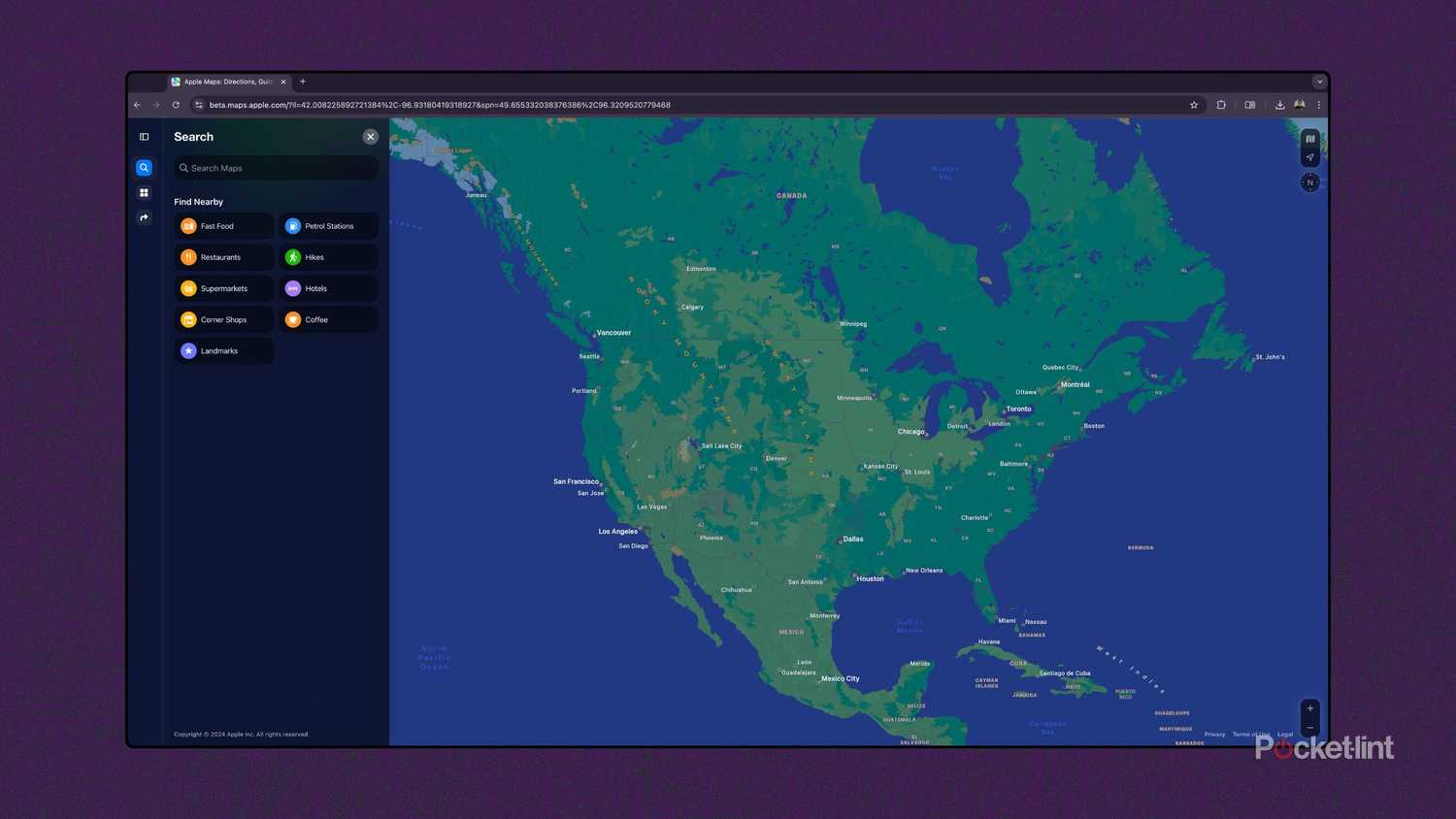View site information in the address bar
This screenshot has width=1456, height=819.
tap(199, 105)
